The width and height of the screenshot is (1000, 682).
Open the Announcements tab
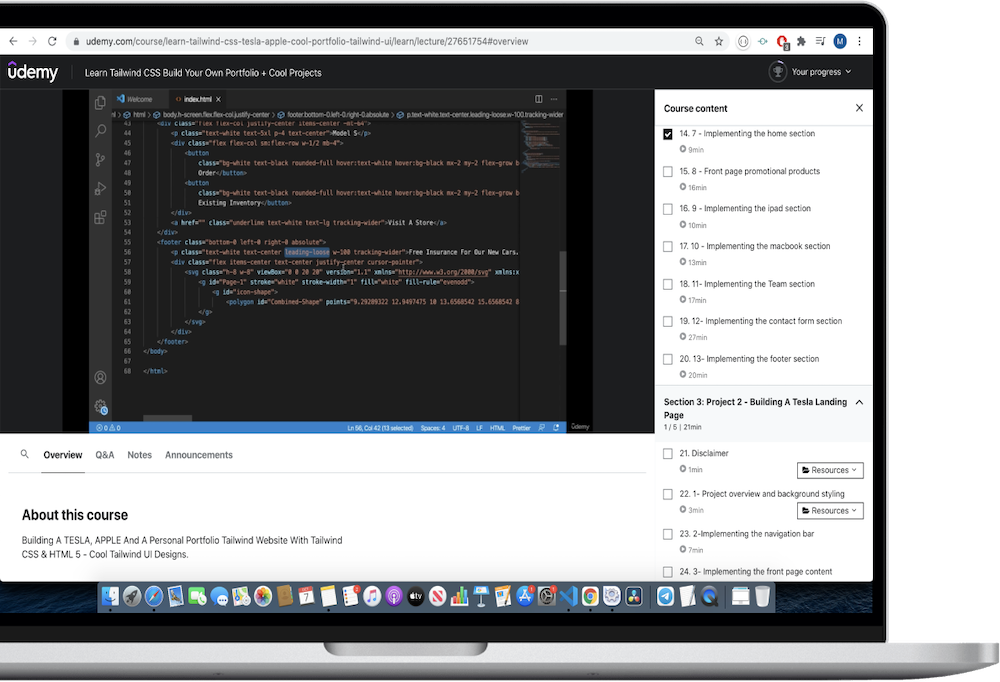199,455
